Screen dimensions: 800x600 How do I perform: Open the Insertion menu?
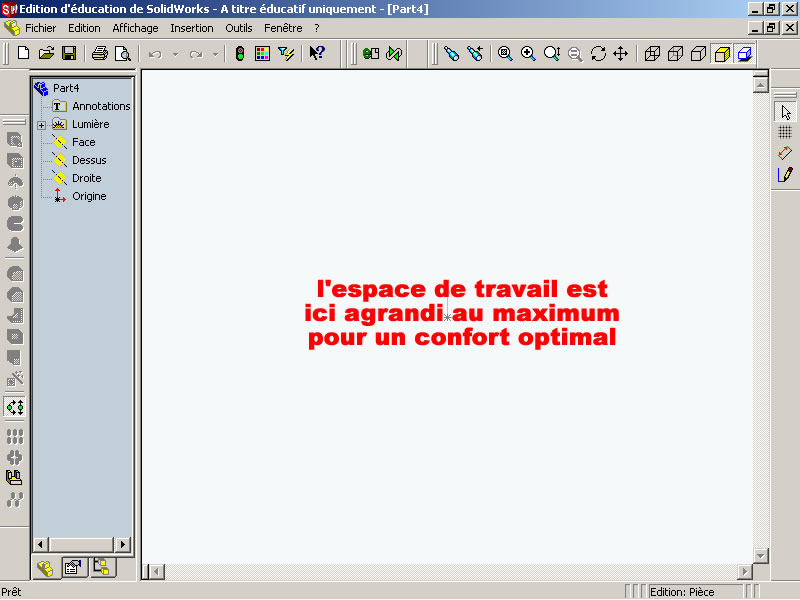[192, 28]
